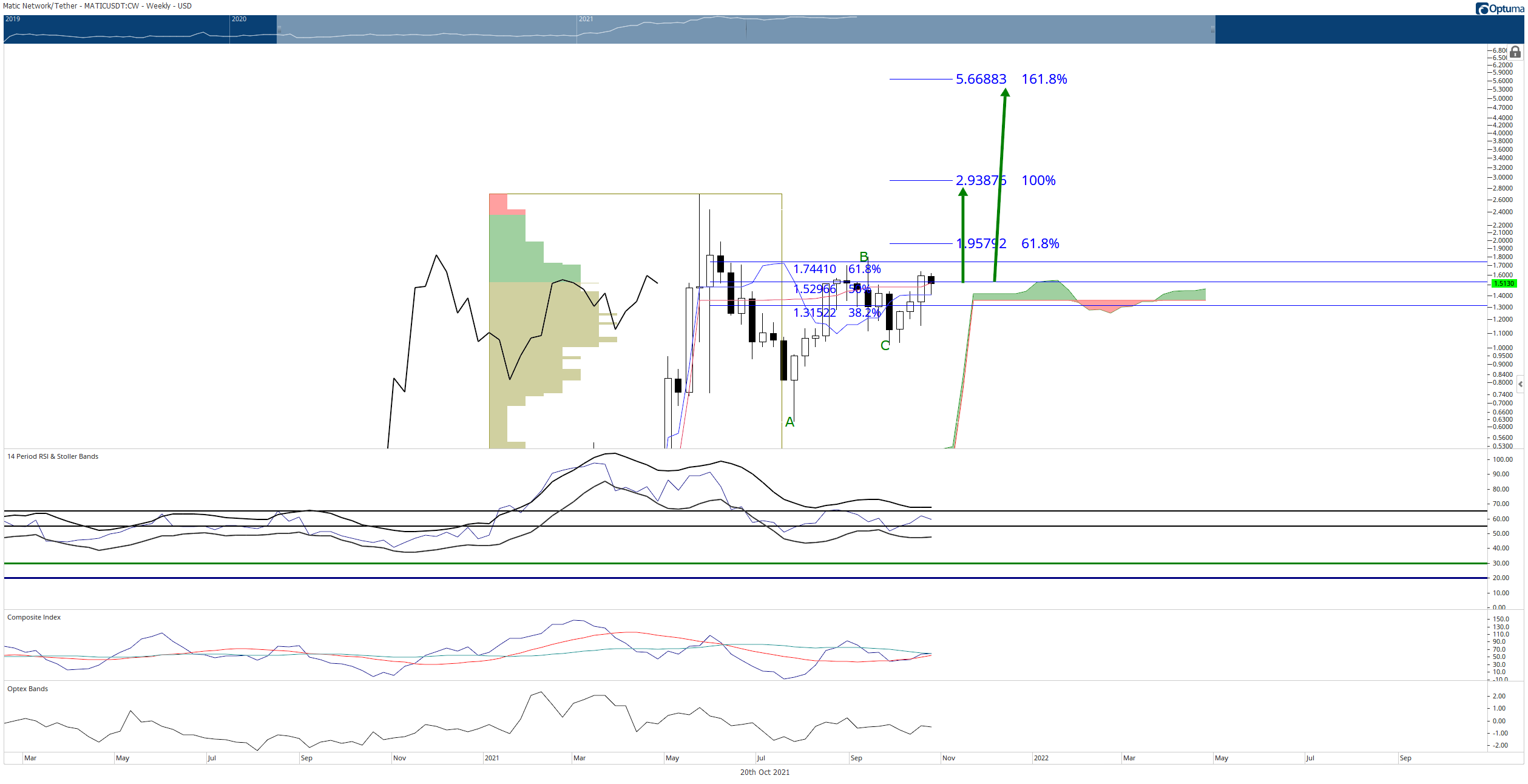Viewport: 1528px width, 784px height.
Task: Select the Optex Bands panel title
Action: click(27, 689)
